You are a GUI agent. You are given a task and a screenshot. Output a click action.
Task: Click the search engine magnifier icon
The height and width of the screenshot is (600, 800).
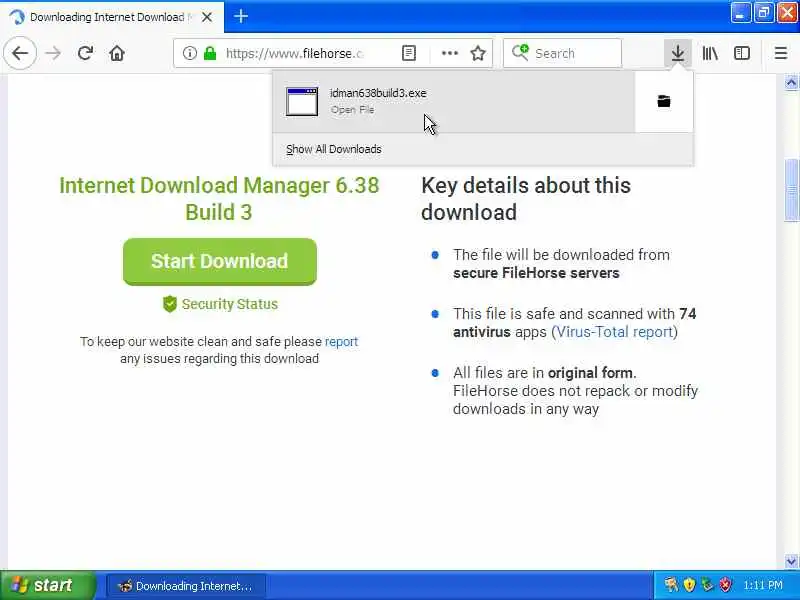pos(520,53)
